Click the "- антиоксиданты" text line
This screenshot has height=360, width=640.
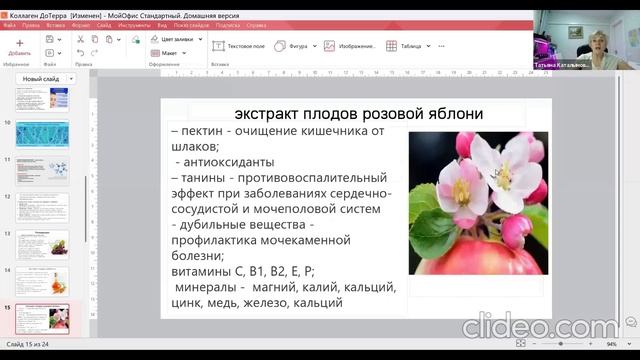225,162
